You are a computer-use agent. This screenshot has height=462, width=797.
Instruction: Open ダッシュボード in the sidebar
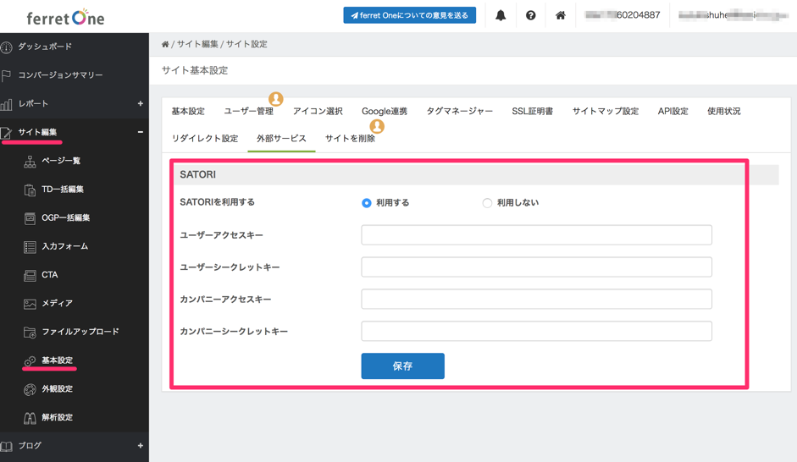45,47
